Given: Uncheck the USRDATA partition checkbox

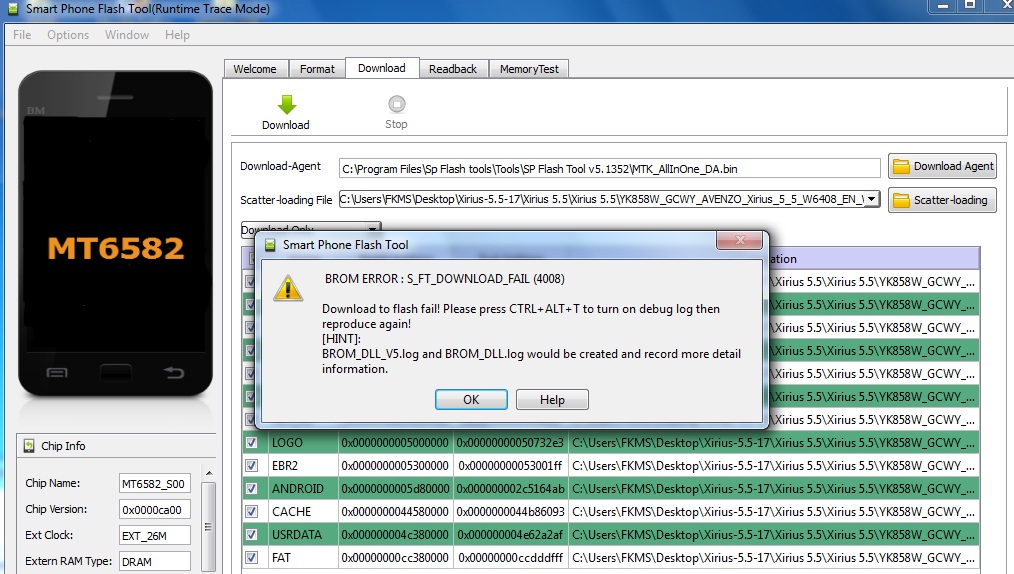Looking at the screenshot, I should [x=252, y=535].
